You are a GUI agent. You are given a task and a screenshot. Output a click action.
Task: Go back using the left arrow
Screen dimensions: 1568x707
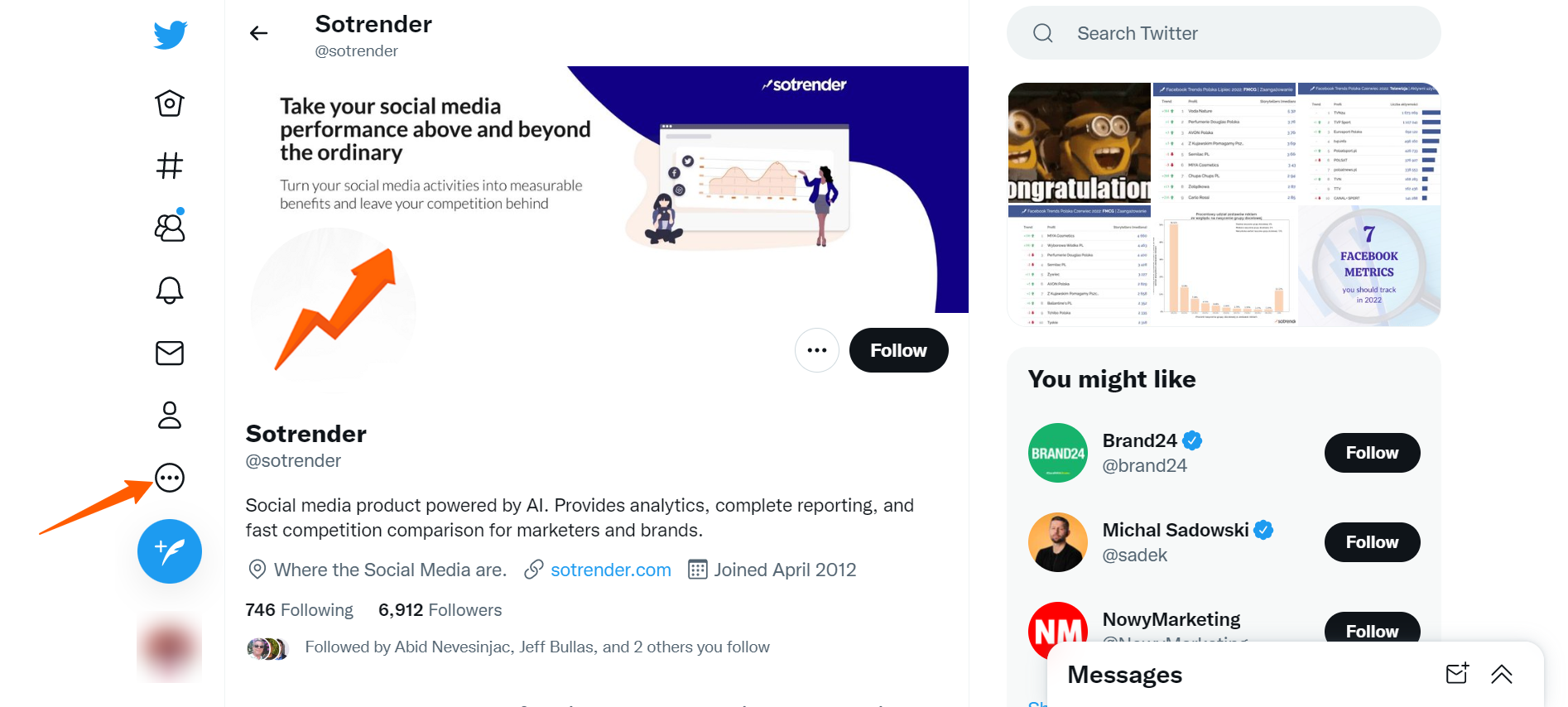[x=259, y=33]
